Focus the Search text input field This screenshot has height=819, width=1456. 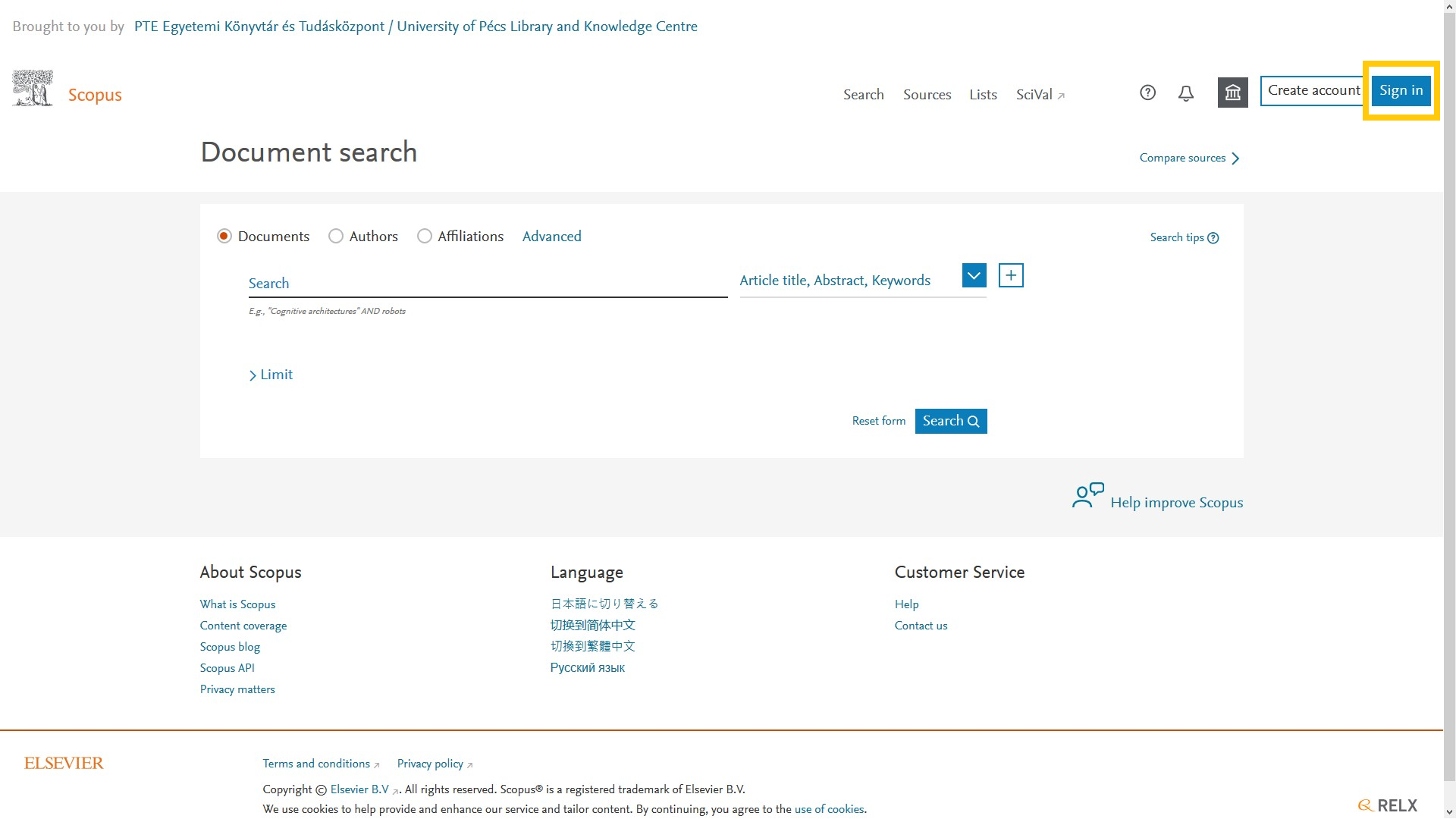pyautogui.click(x=488, y=284)
